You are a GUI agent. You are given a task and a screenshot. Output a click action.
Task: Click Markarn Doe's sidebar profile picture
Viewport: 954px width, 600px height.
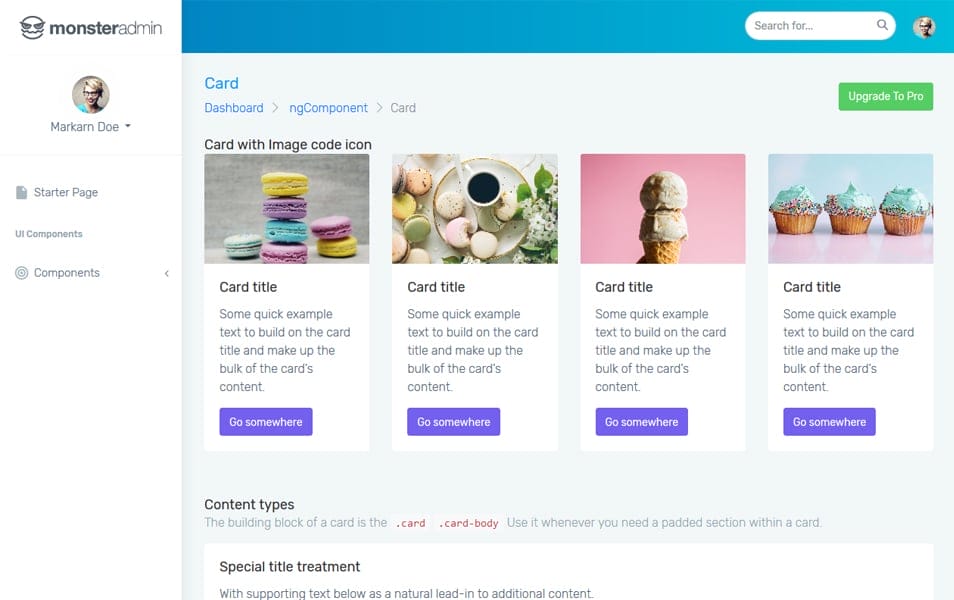(x=90, y=94)
